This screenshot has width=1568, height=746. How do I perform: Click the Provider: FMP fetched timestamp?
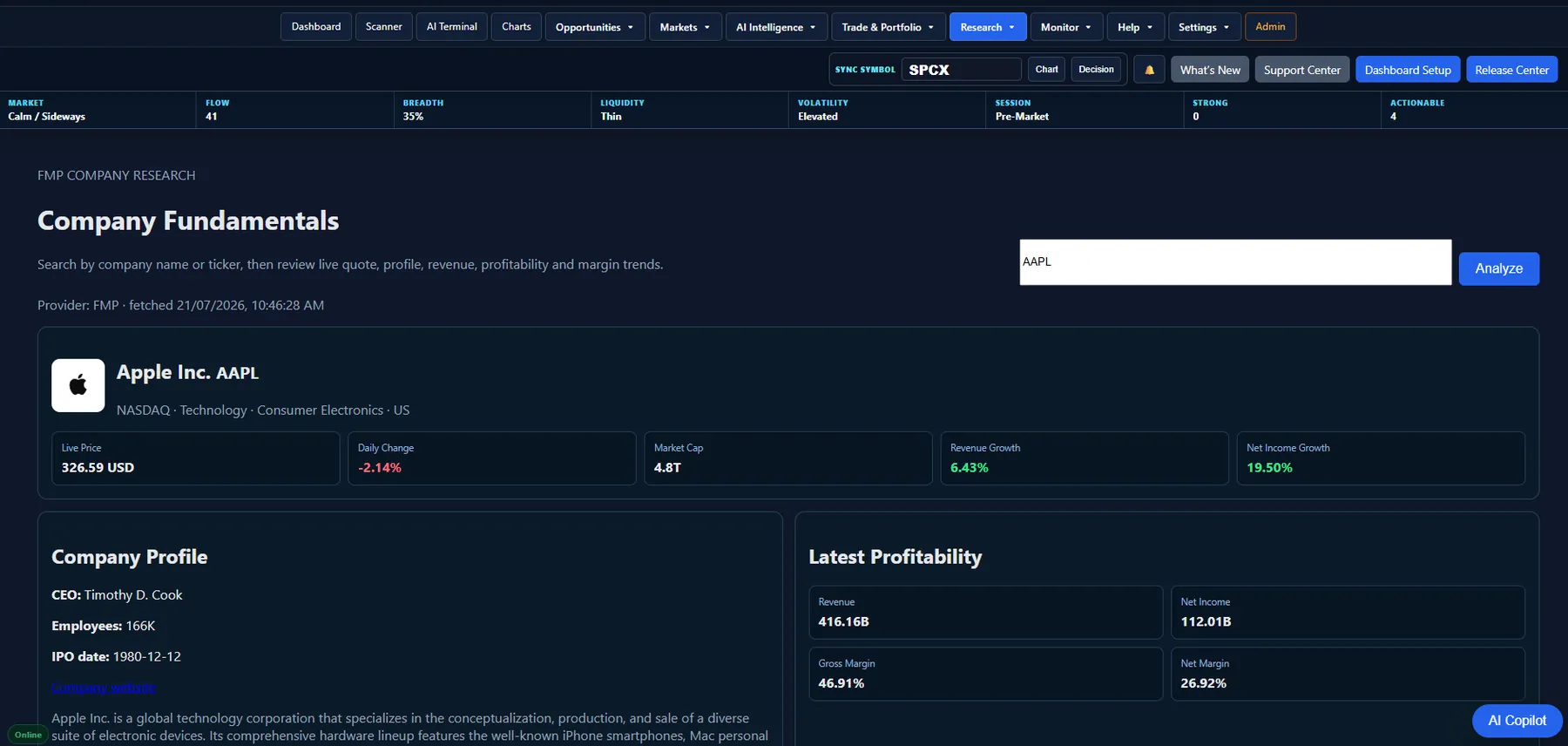[180, 305]
